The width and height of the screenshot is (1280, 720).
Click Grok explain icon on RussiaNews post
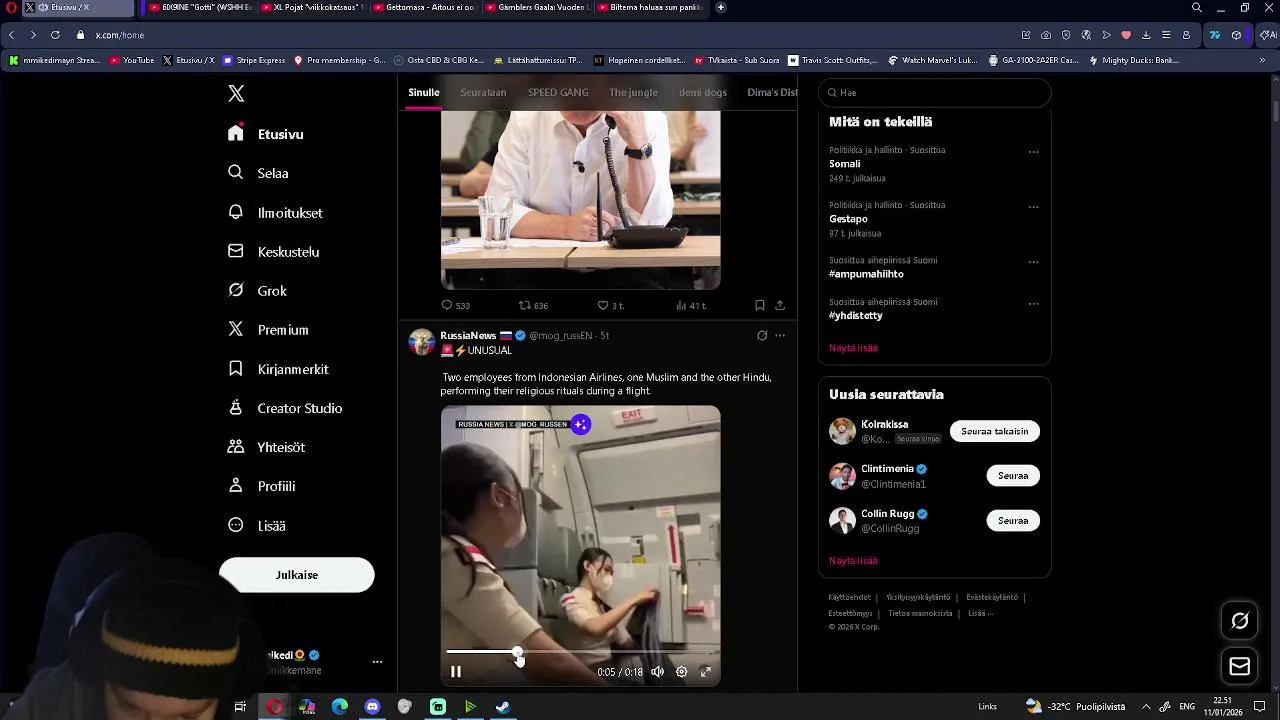[x=762, y=336]
